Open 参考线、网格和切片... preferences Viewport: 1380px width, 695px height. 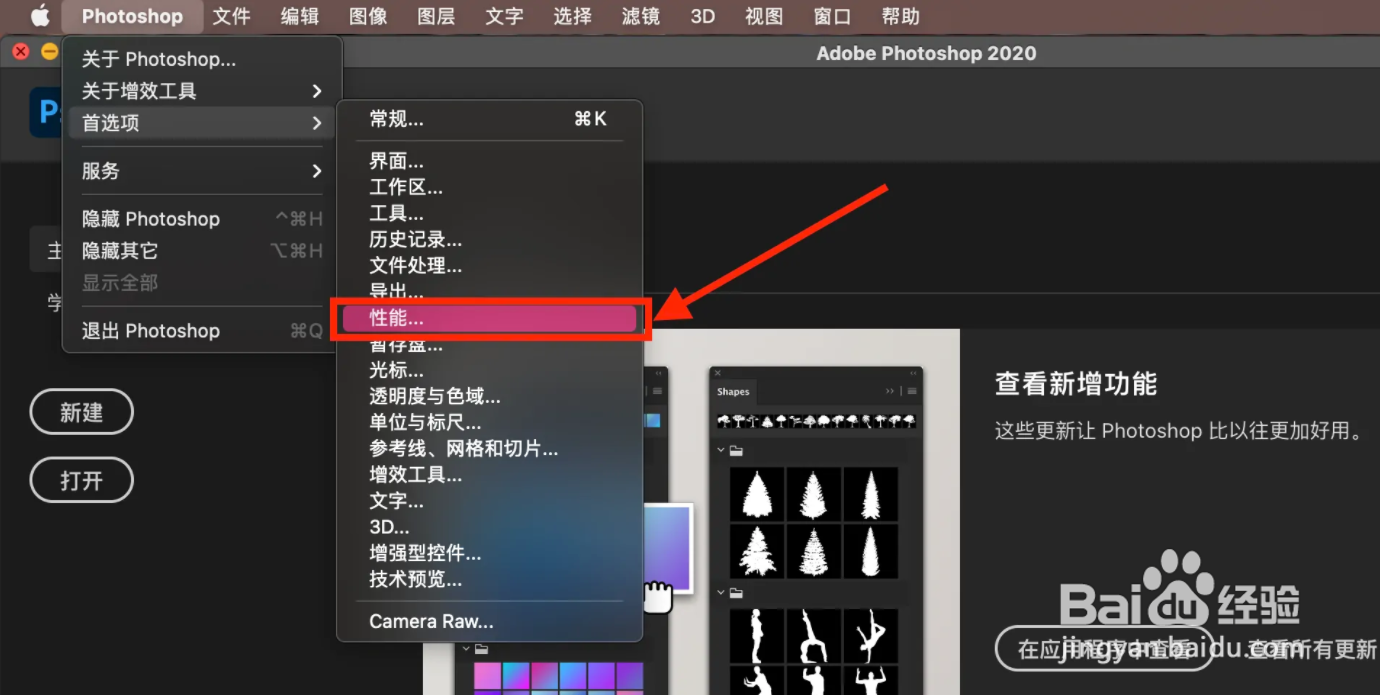(x=489, y=449)
